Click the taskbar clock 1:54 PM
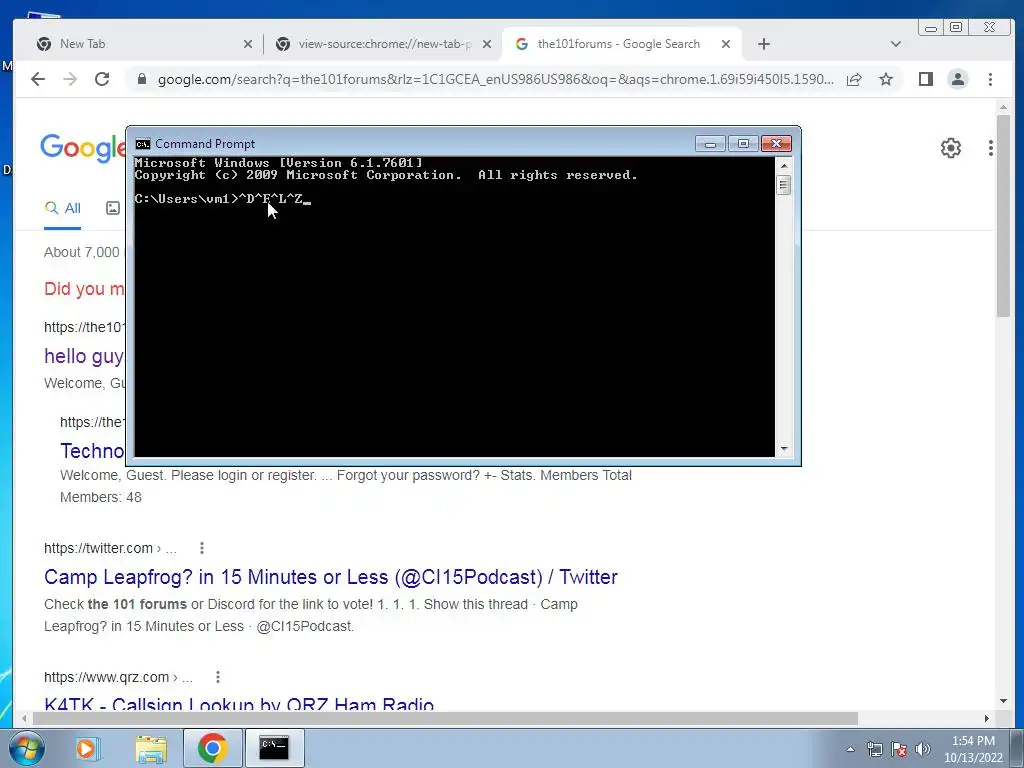 (x=973, y=741)
